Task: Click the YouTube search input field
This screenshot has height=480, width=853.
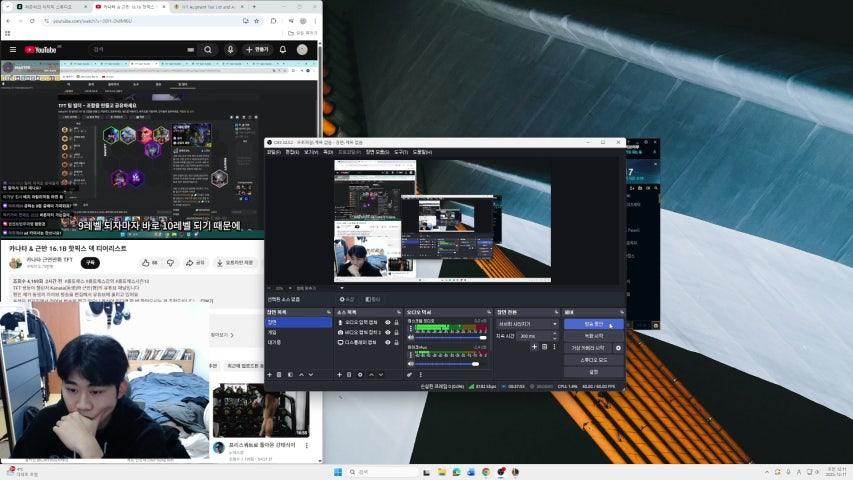Action: pyautogui.click(x=140, y=49)
